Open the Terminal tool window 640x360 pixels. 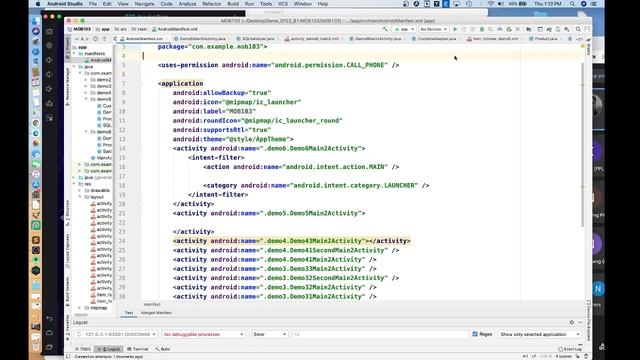pos(138,349)
